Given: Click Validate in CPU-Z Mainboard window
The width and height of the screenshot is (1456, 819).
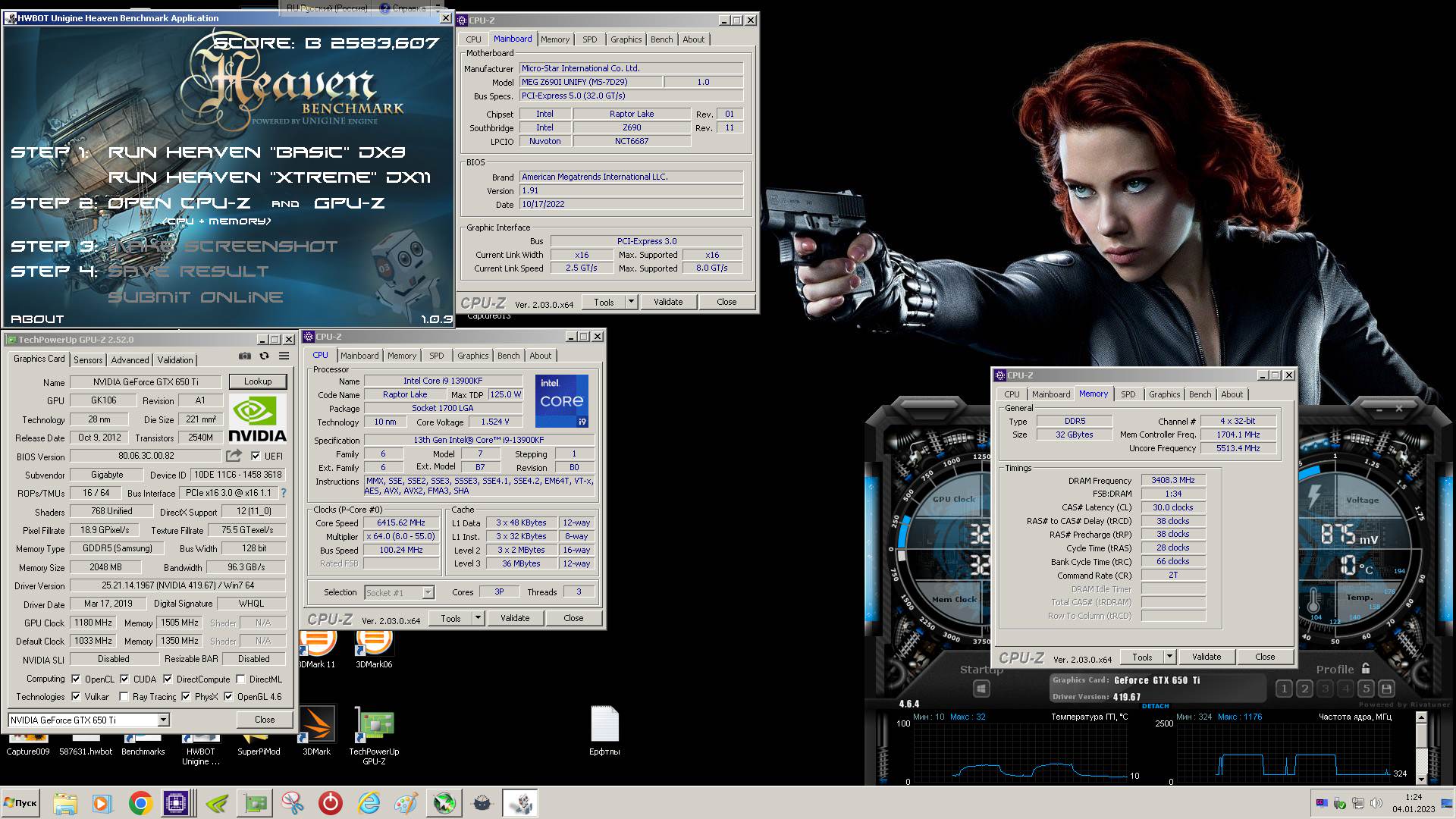Looking at the screenshot, I should tap(668, 302).
